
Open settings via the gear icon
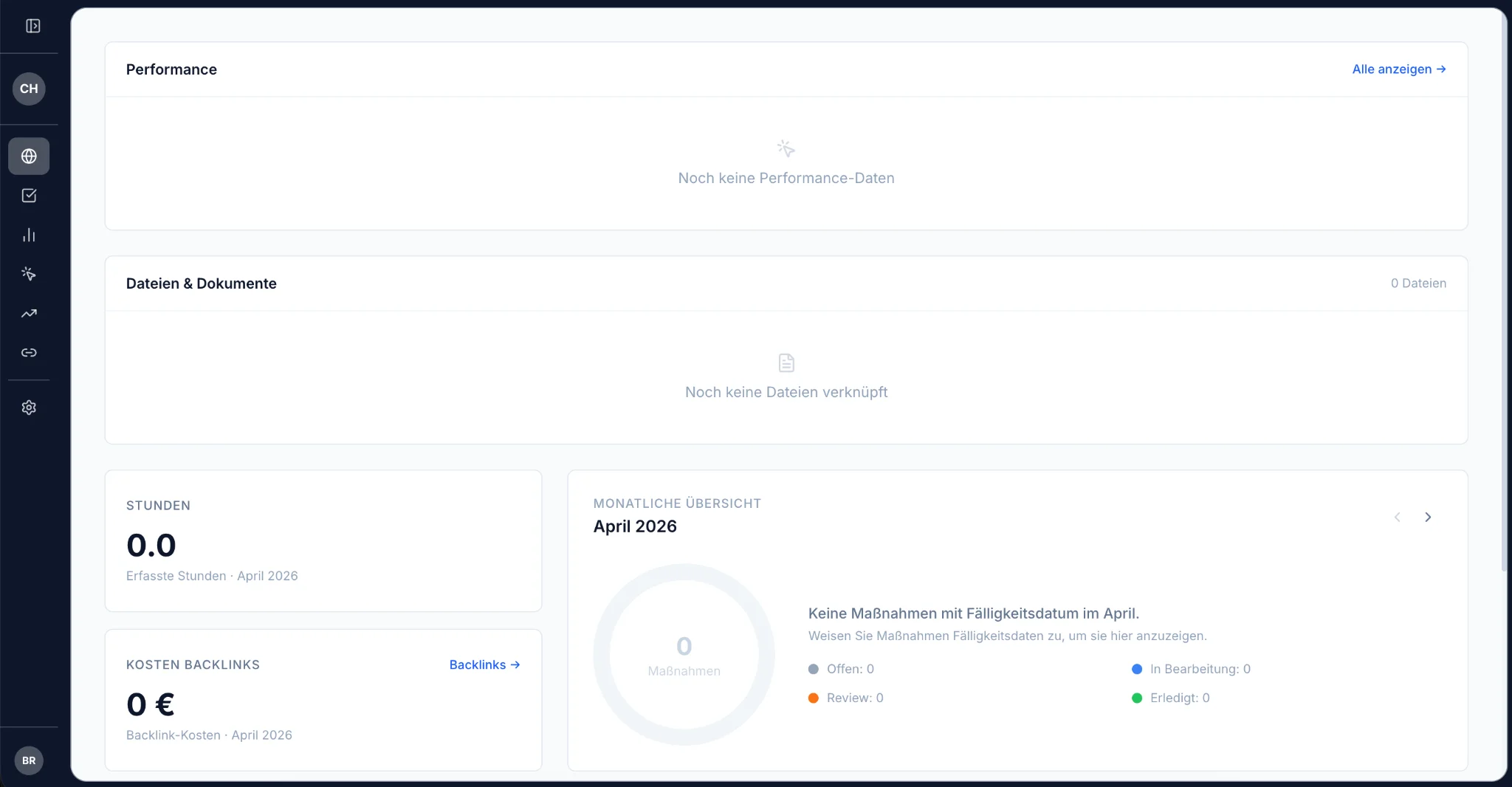(x=29, y=407)
